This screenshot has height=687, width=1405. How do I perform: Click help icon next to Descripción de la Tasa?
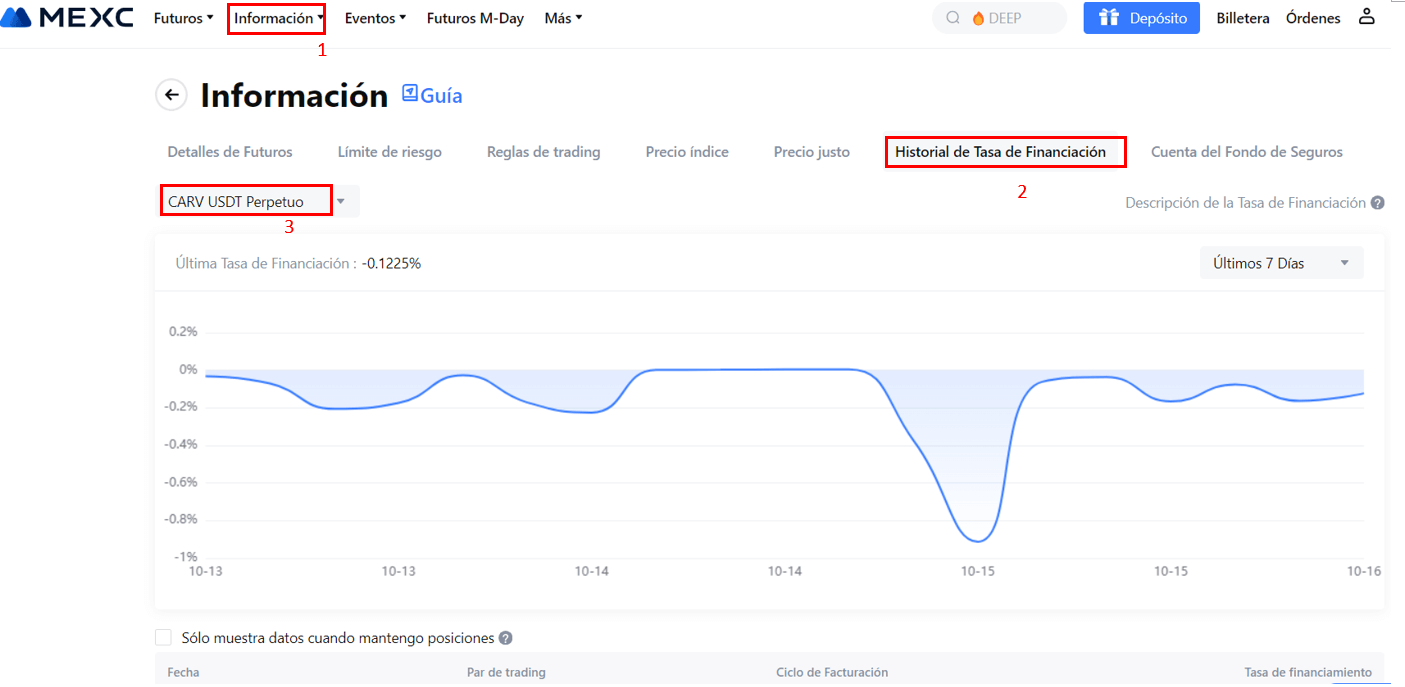point(1377,203)
